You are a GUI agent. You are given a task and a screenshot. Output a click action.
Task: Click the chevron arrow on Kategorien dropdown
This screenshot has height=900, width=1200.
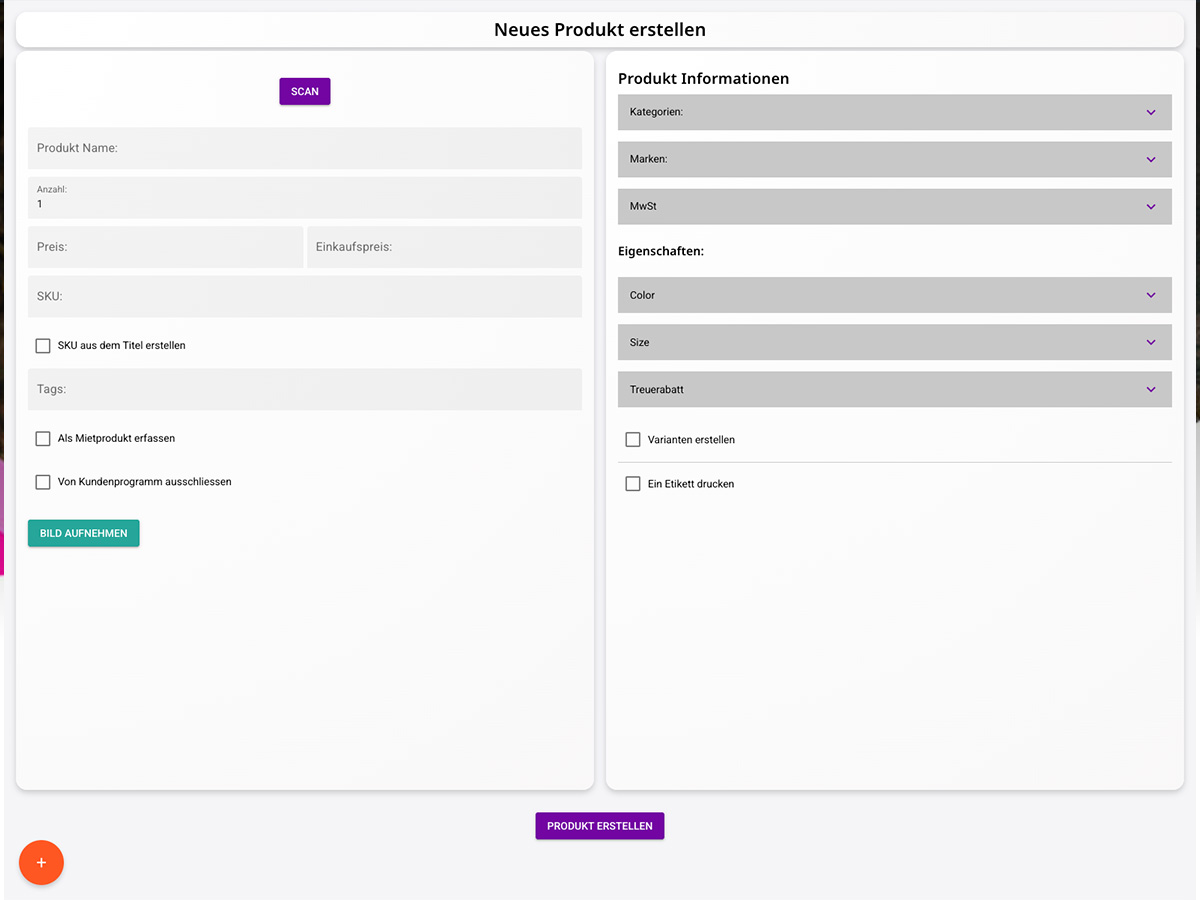pos(1151,112)
